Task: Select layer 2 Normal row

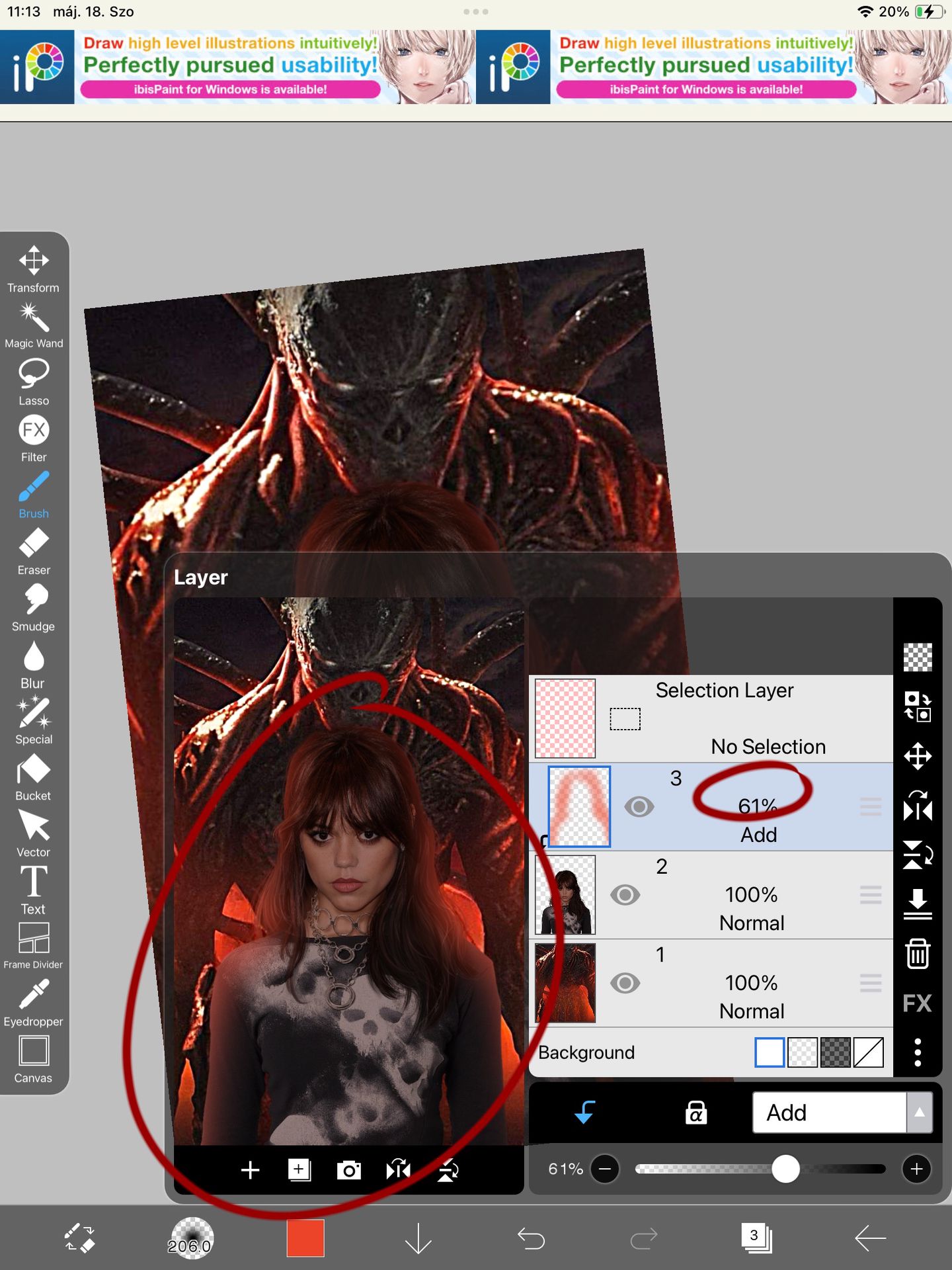Action: tap(711, 895)
